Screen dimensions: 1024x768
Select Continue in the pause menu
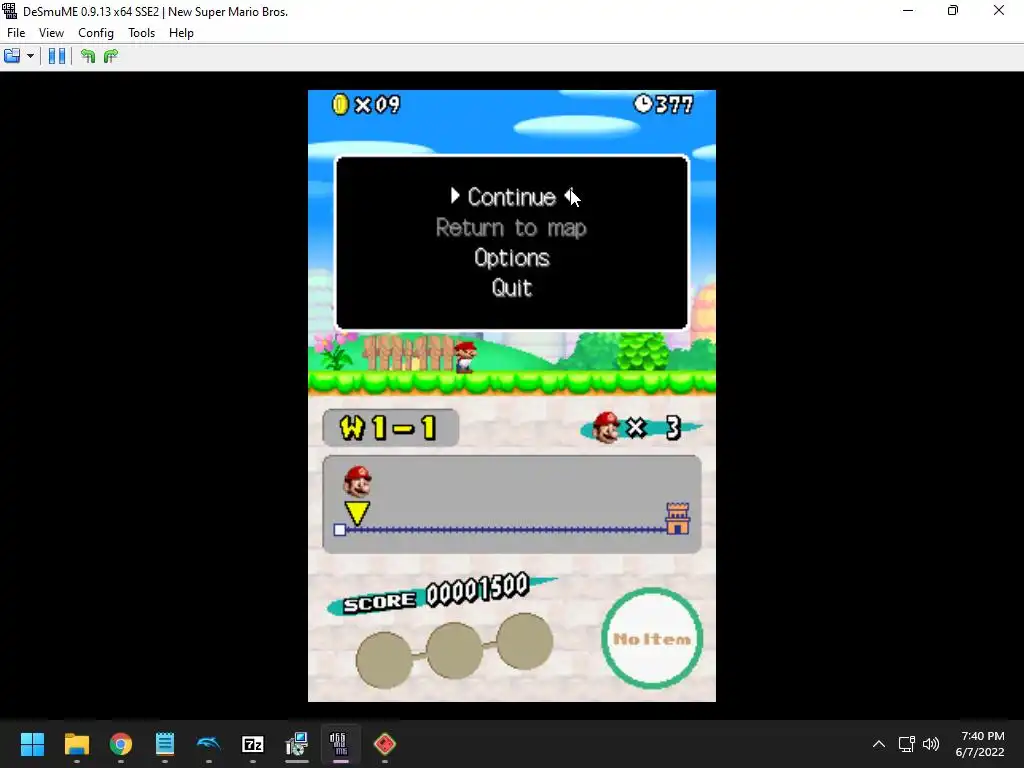pos(511,197)
